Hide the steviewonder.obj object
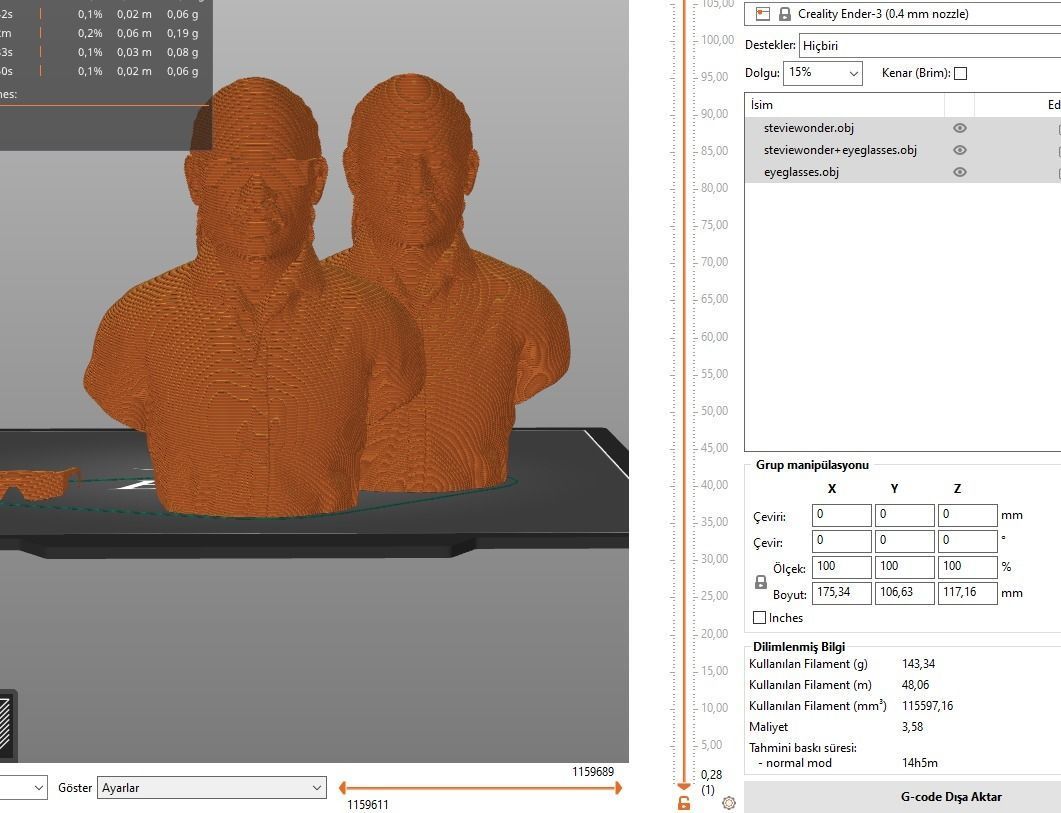This screenshot has width=1061, height=813. (960, 128)
